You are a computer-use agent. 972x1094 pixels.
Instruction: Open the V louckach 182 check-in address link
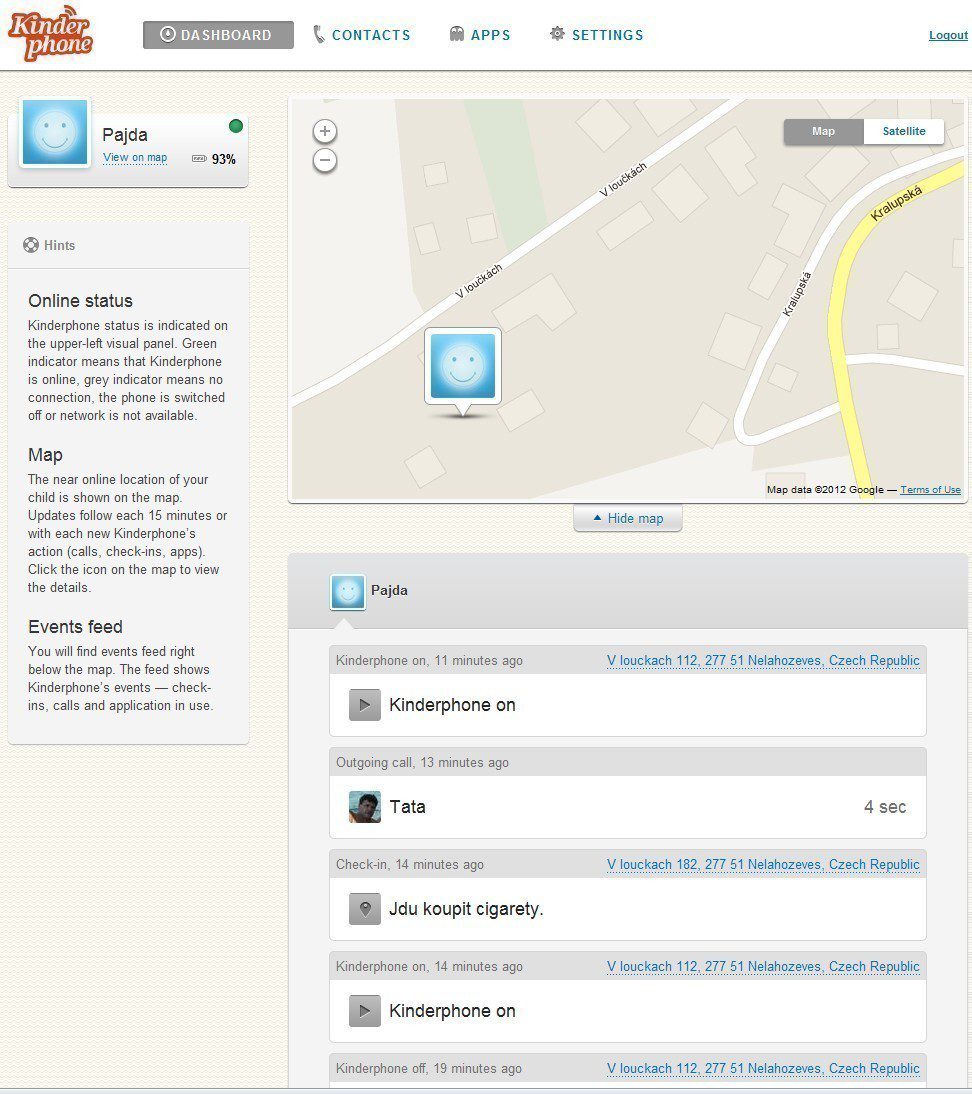(763, 864)
